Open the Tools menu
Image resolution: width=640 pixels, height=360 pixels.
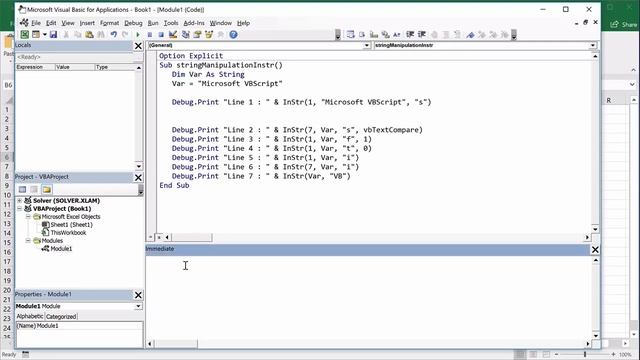tap(171, 23)
